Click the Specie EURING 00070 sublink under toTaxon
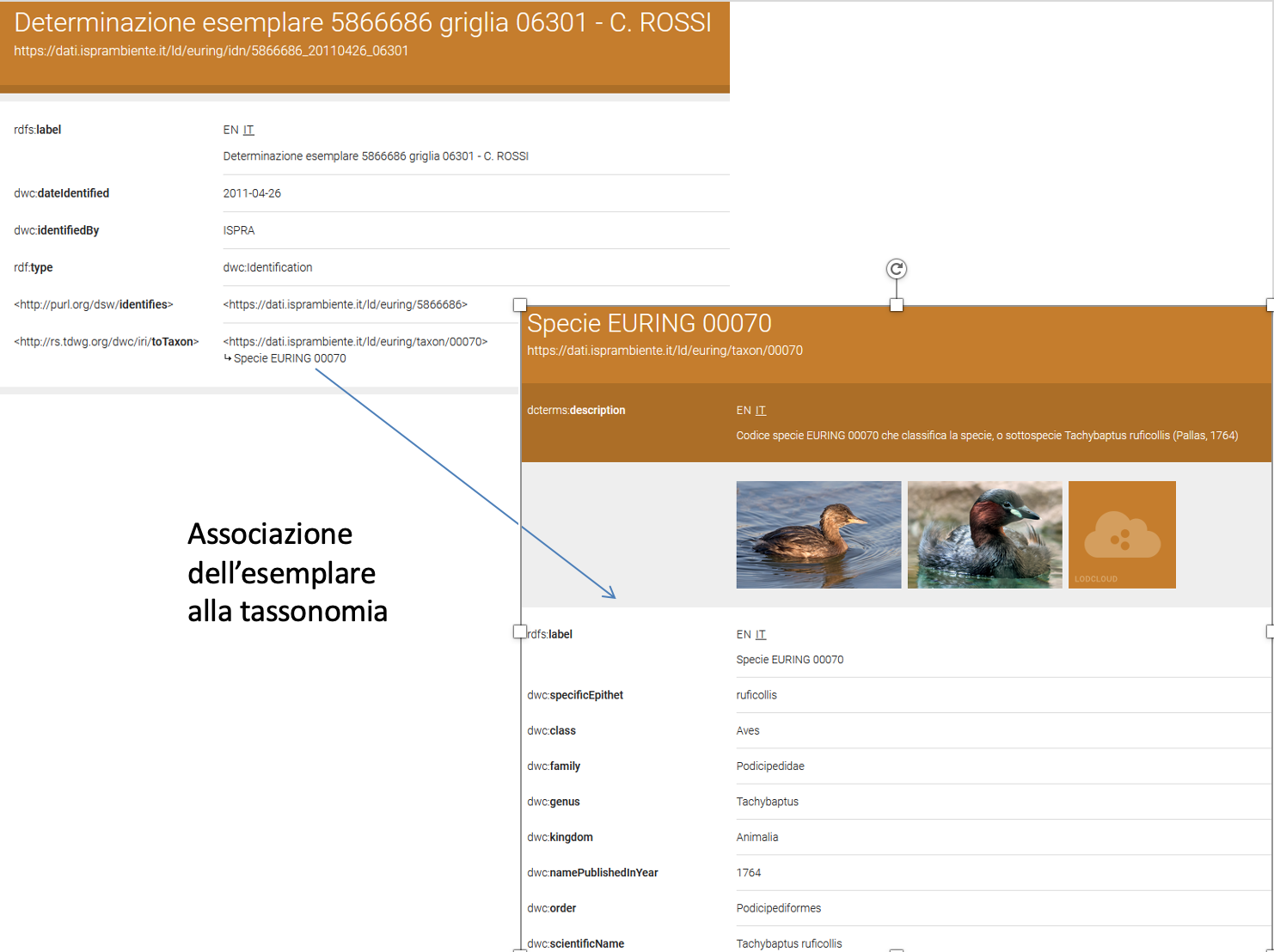 click(290, 358)
